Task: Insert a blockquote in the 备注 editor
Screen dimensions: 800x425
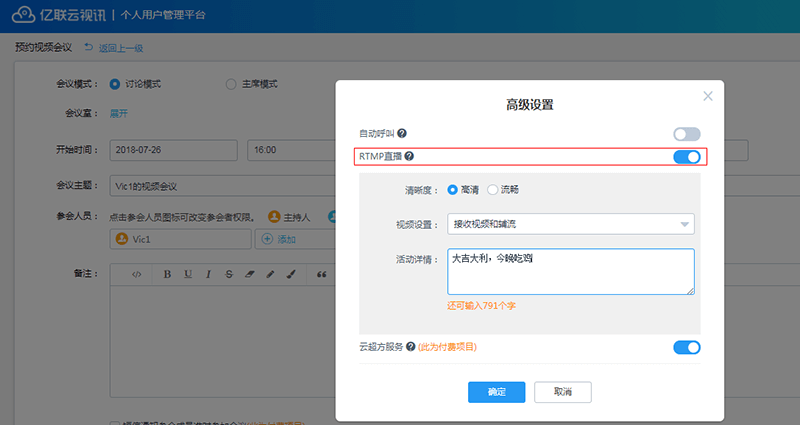Action: (x=321, y=274)
